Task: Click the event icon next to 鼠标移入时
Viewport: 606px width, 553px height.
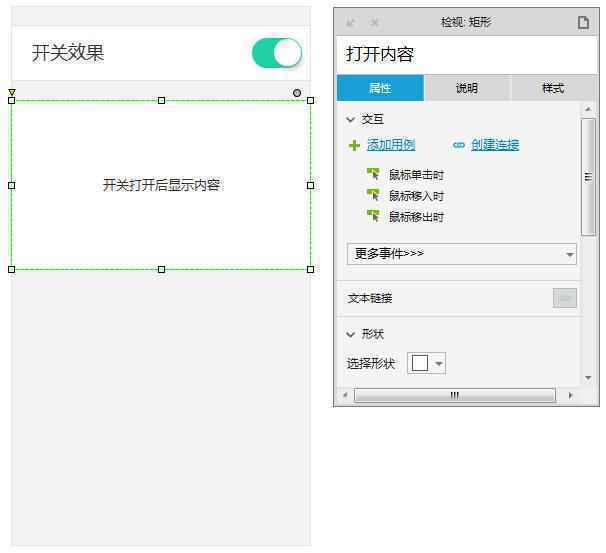Action: click(373, 195)
